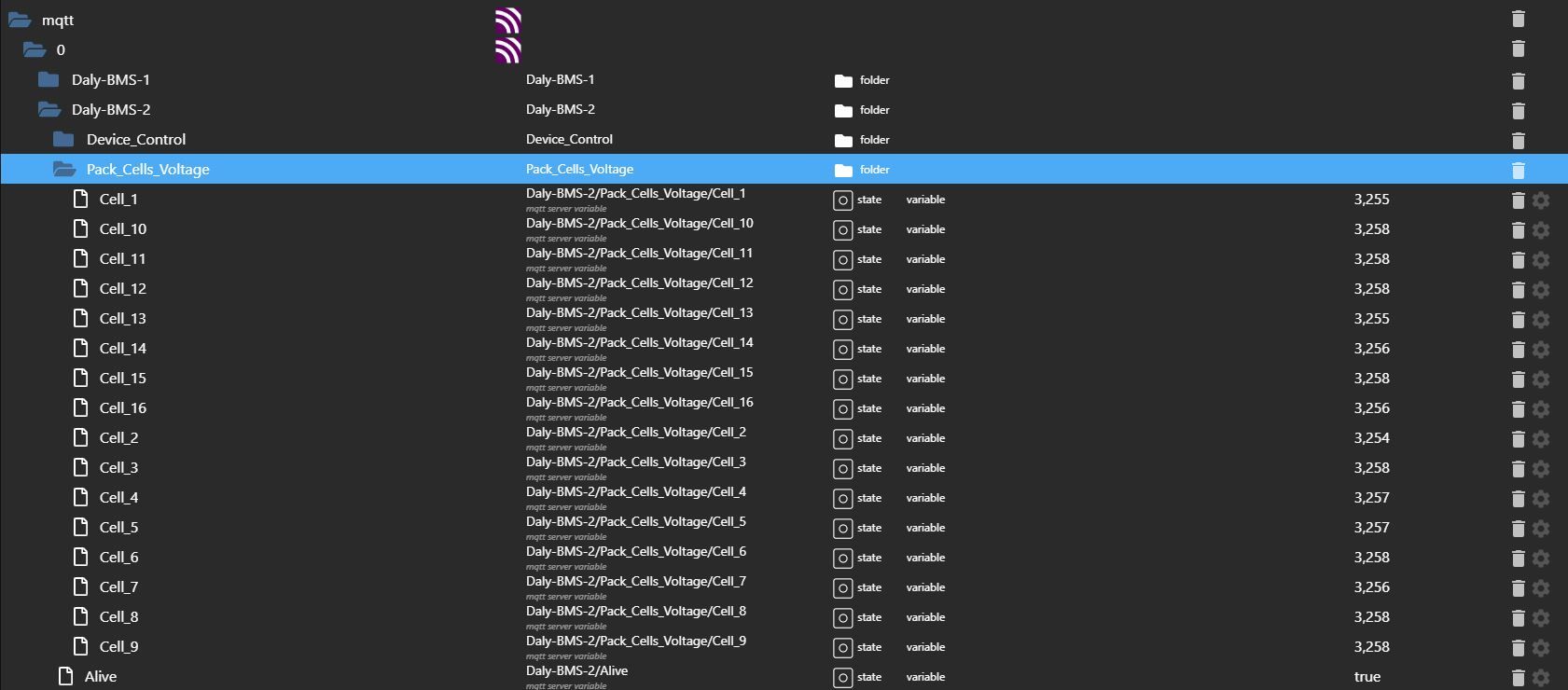Select the Cell_12 tree row
Viewport: 1568px width, 690px height.
(x=784, y=288)
